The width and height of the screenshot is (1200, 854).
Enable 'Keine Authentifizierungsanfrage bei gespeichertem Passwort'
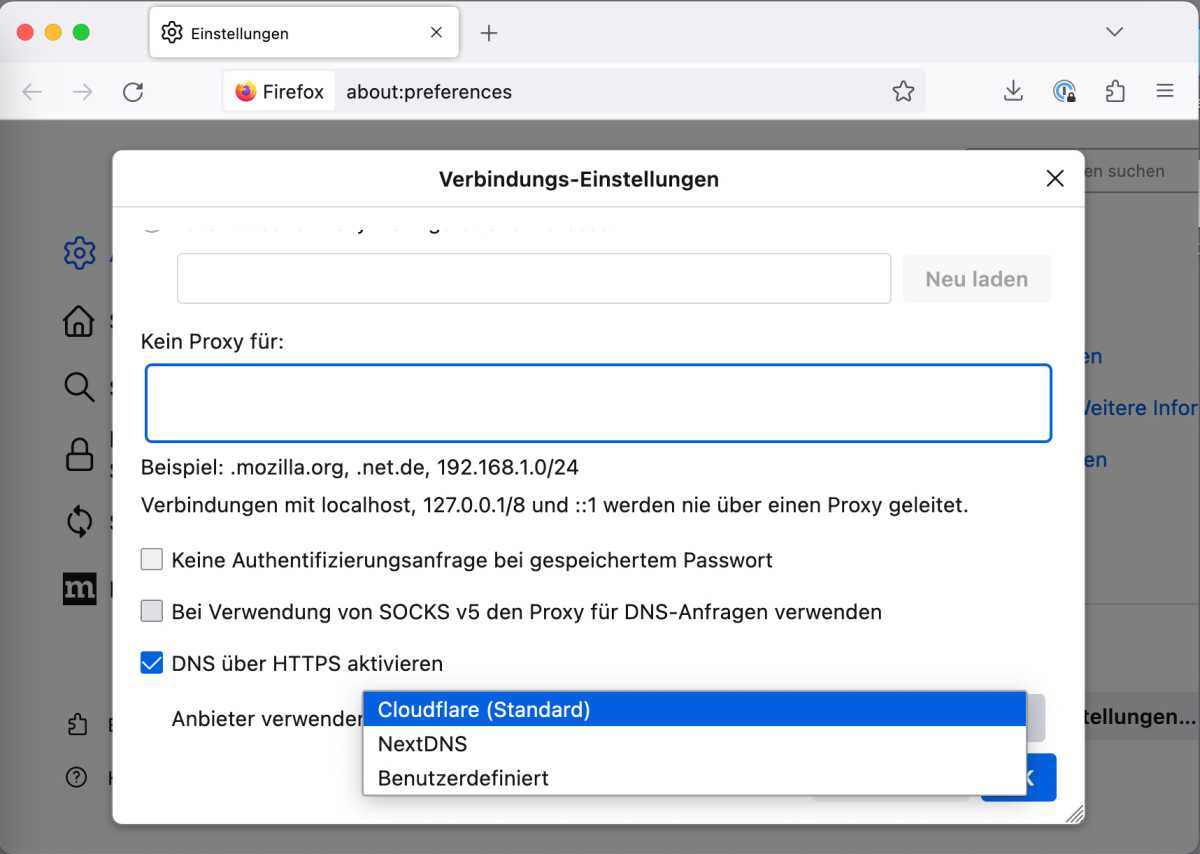[x=151, y=559]
